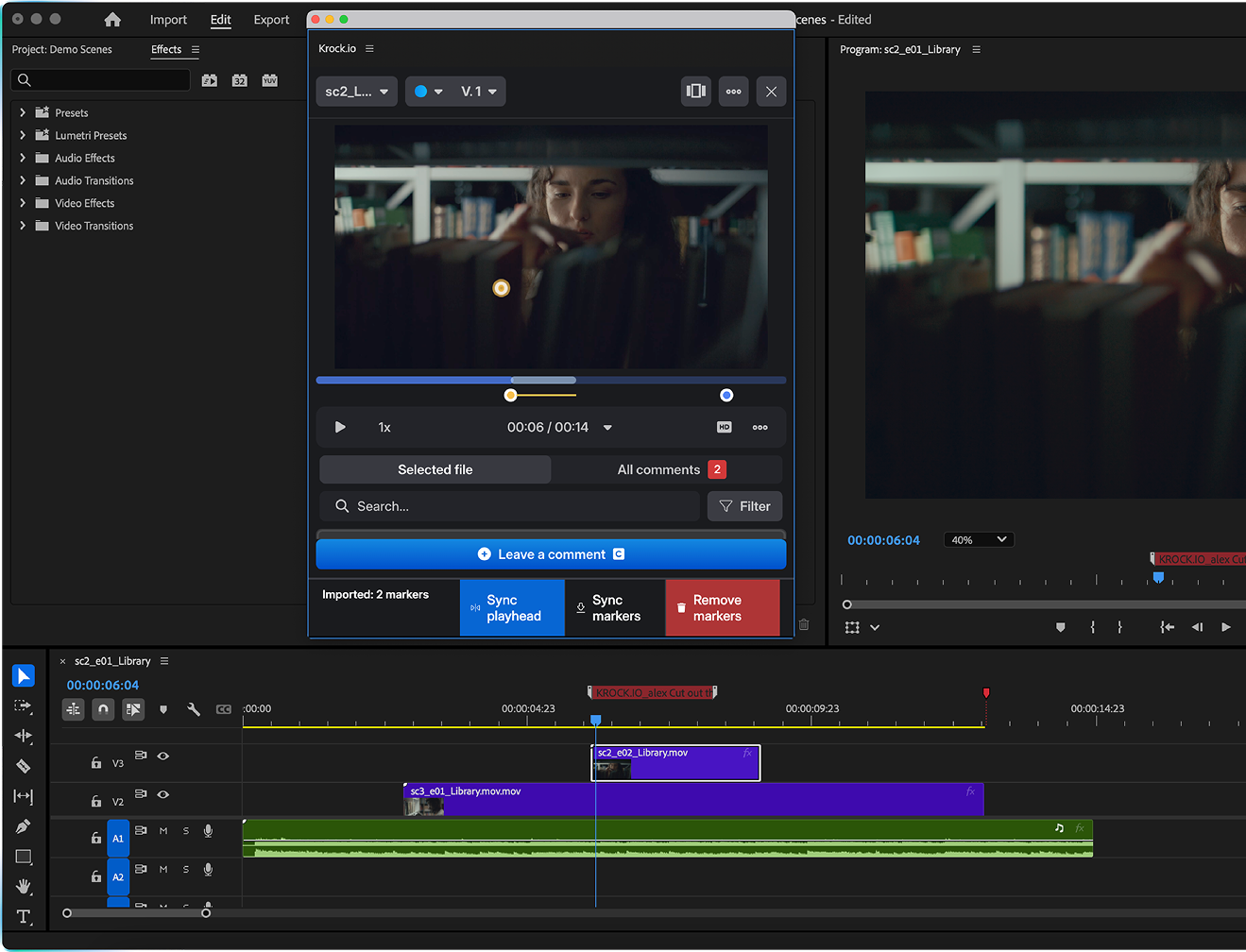Open the 40% zoom dropdown in Program monitor
The width and height of the screenshot is (1246, 952).
[979, 539]
